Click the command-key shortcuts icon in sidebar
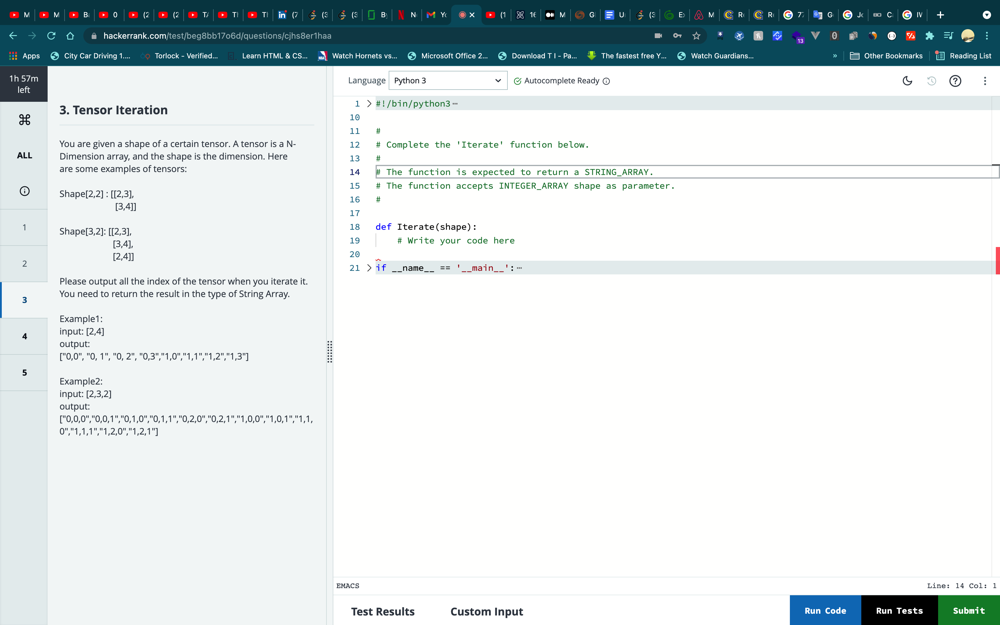The image size is (1000, 625). pyautogui.click(x=24, y=119)
